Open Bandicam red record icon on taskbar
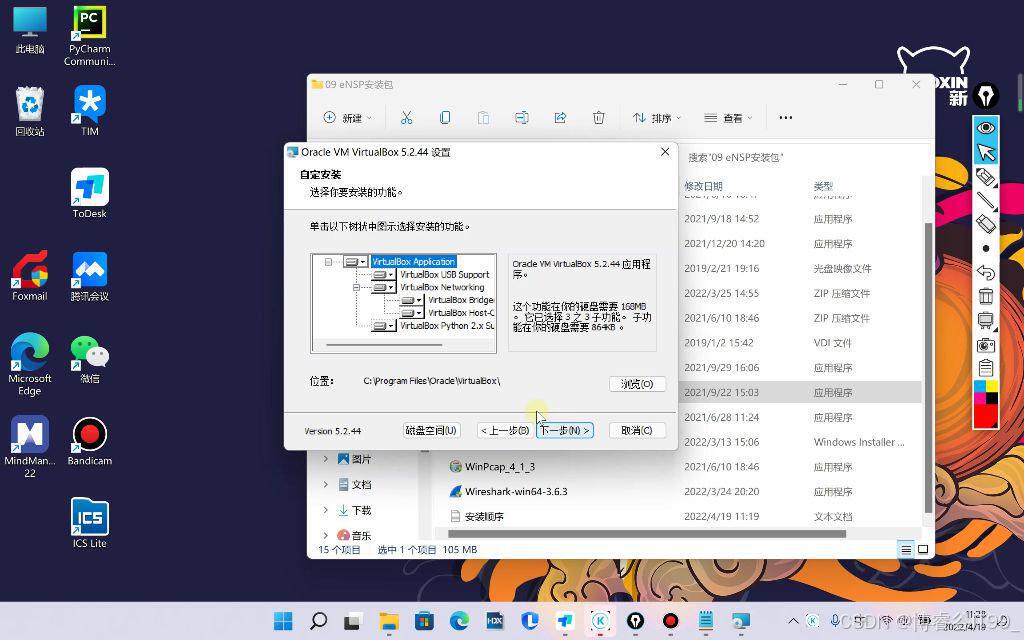Viewport: 1024px width, 640px height. coord(670,621)
